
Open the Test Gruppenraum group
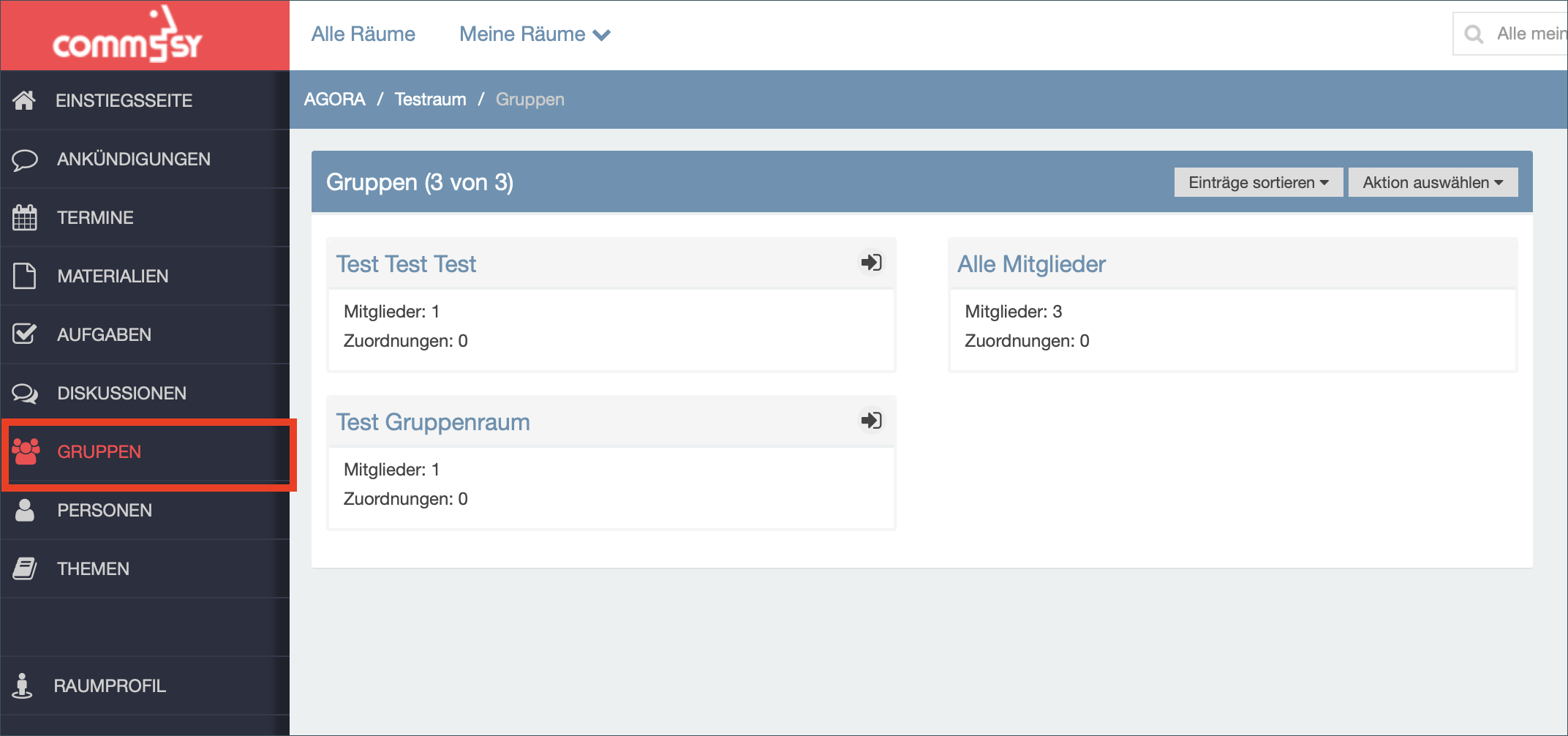[433, 422]
